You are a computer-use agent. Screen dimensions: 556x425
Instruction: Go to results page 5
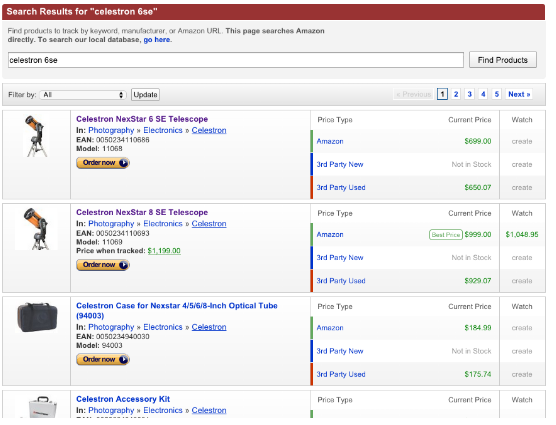click(496, 94)
